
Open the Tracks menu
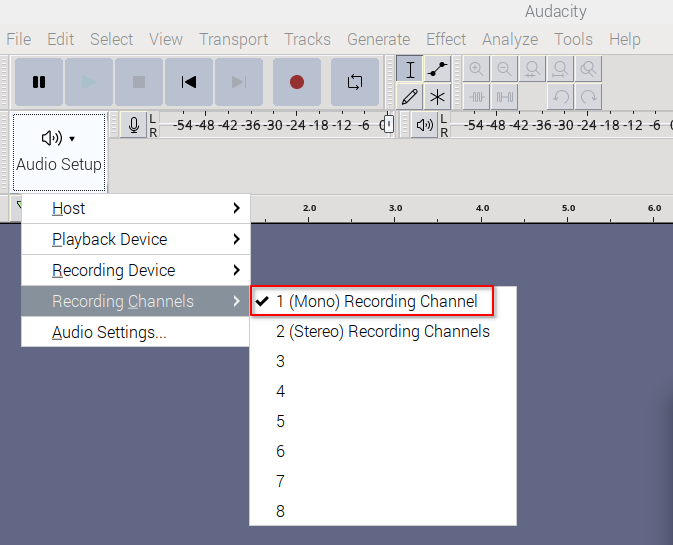pyautogui.click(x=307, y=39)
